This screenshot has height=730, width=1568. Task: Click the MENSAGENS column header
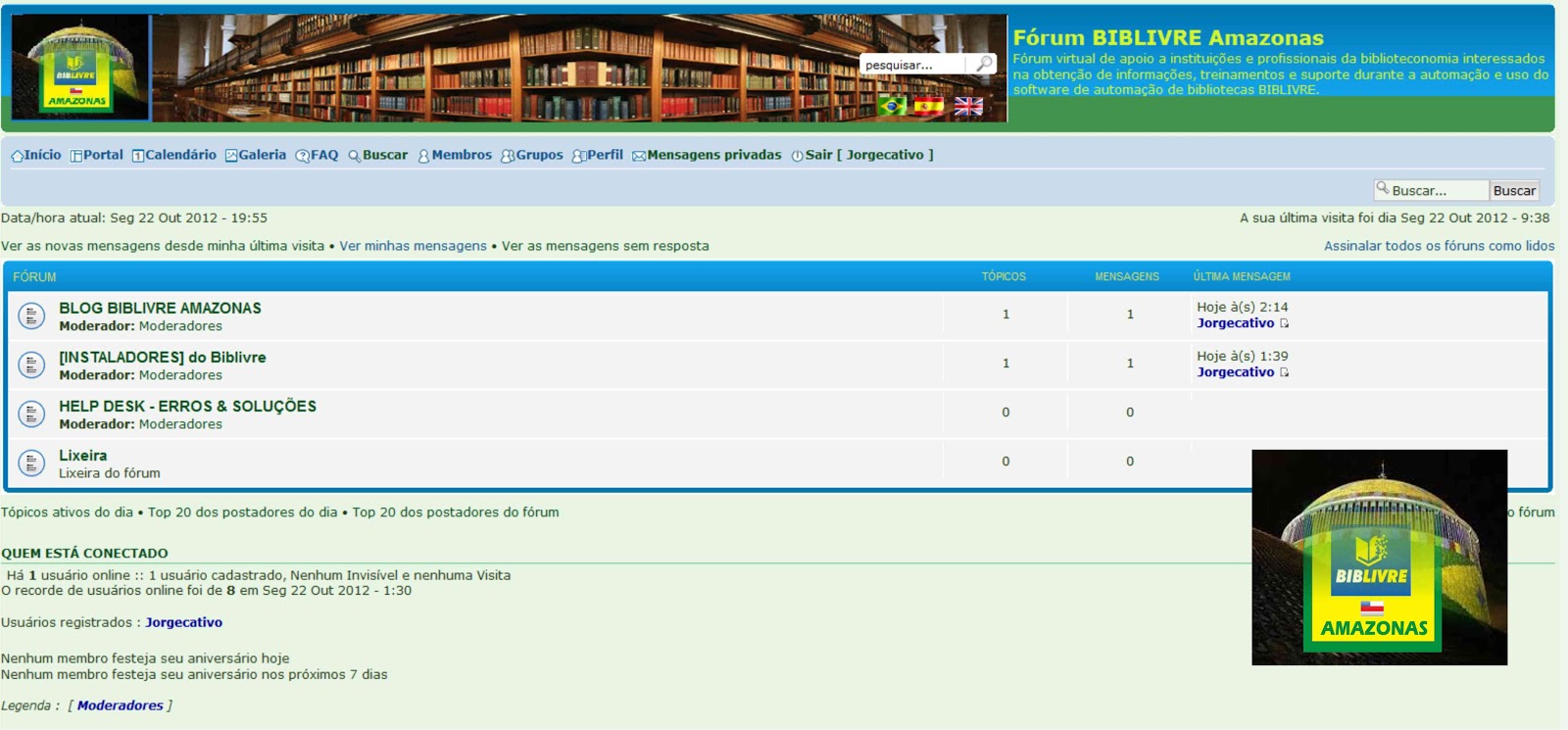[x=1127, y=277]
